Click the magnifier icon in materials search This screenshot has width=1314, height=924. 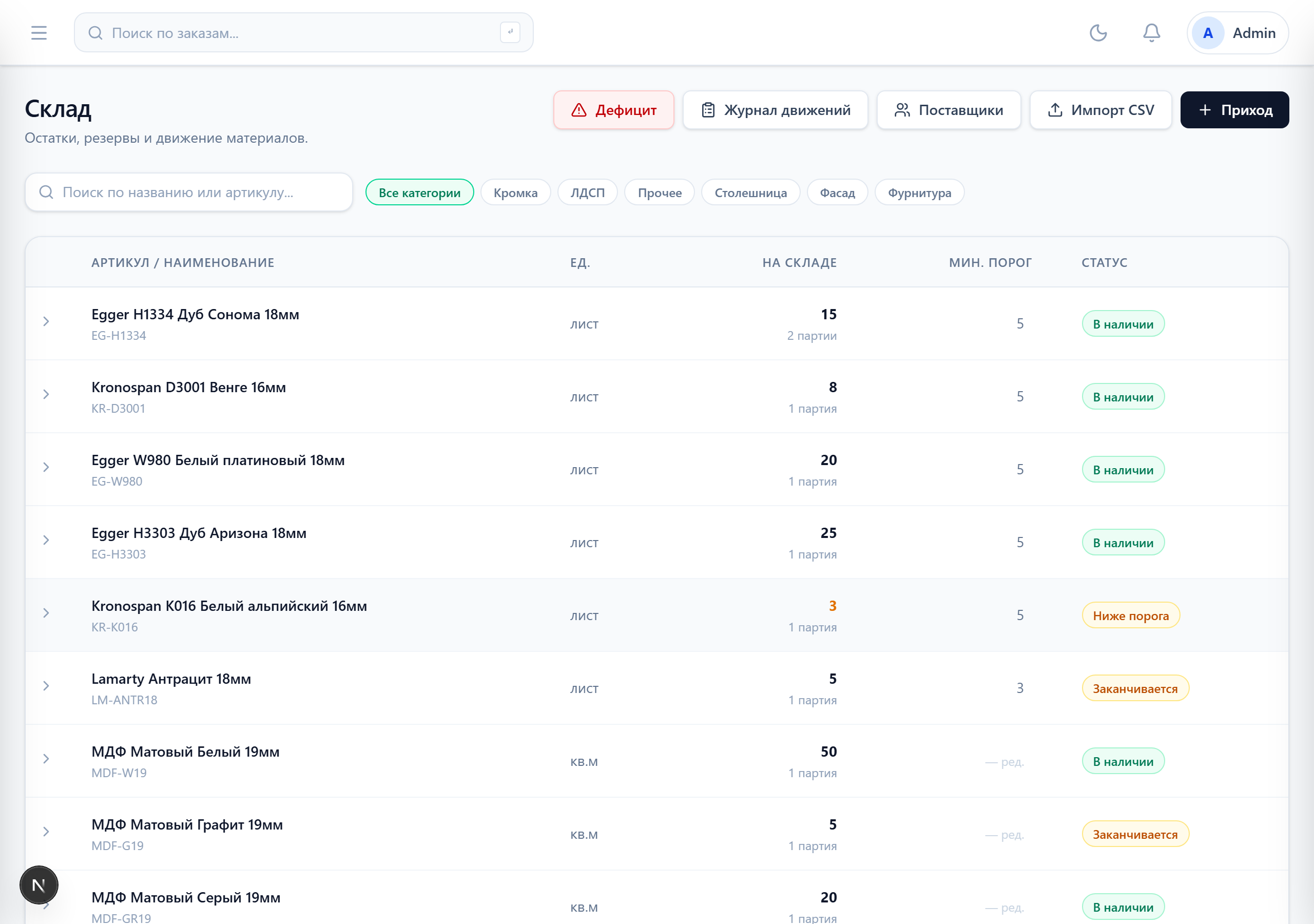pos(46,192)
